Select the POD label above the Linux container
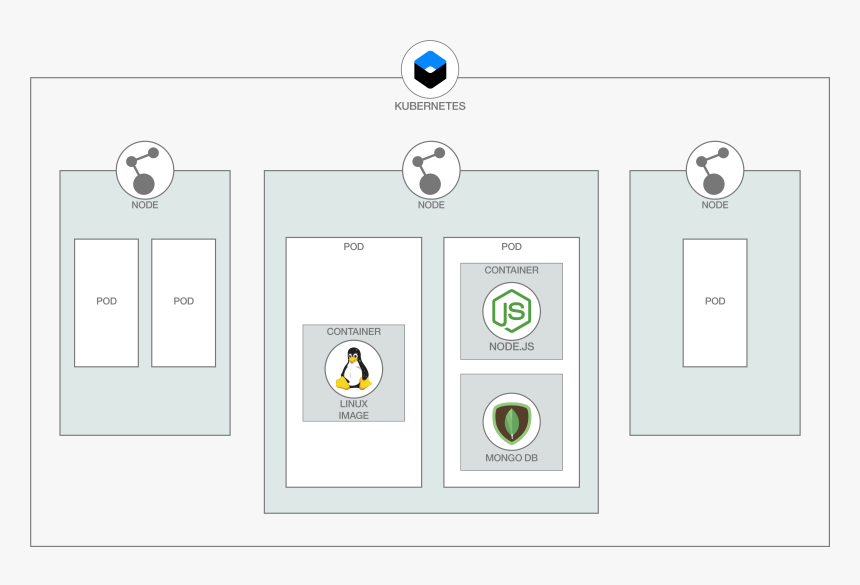The height and width of the screenshot is (585, 860). [354, 247]
